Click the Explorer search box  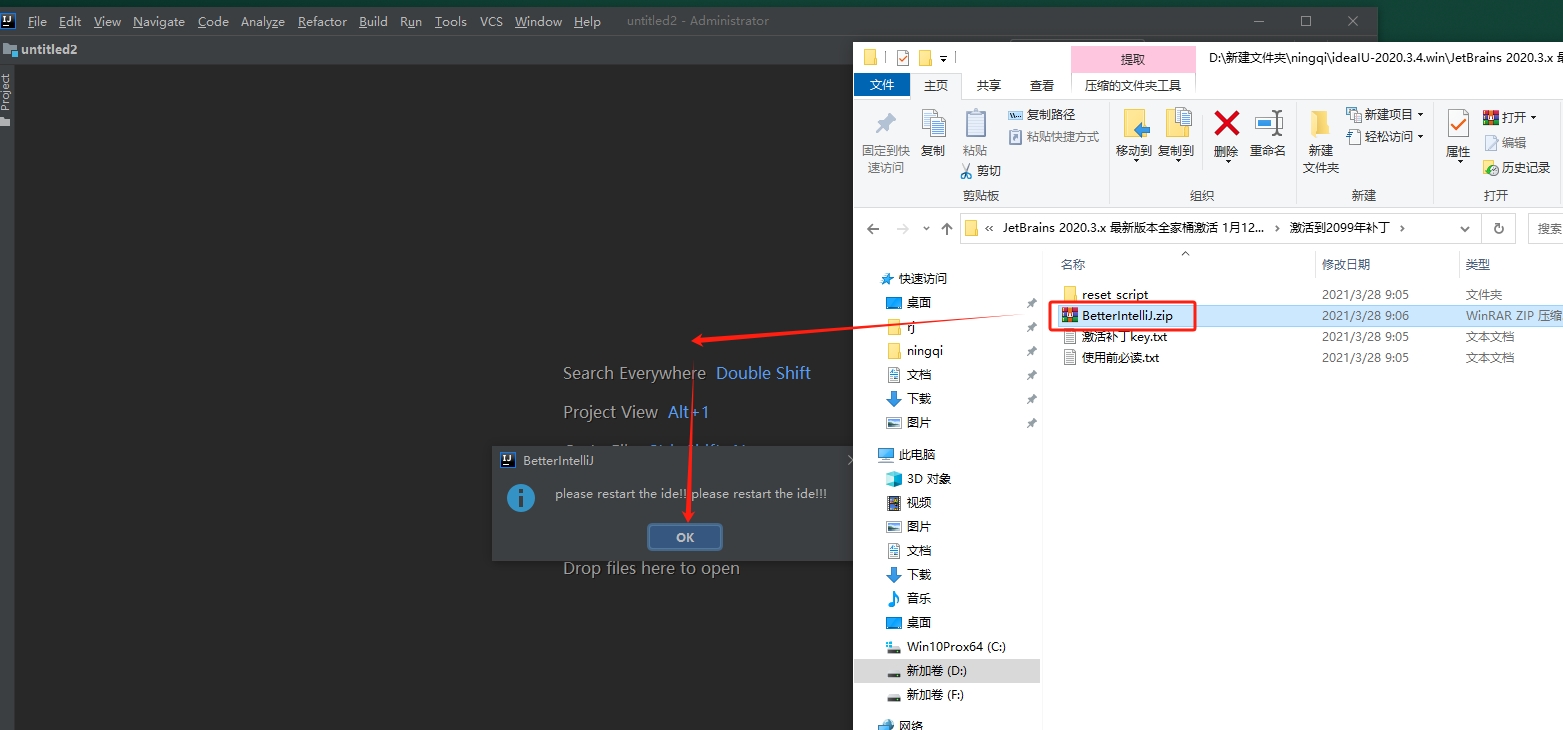(1546, 228)
